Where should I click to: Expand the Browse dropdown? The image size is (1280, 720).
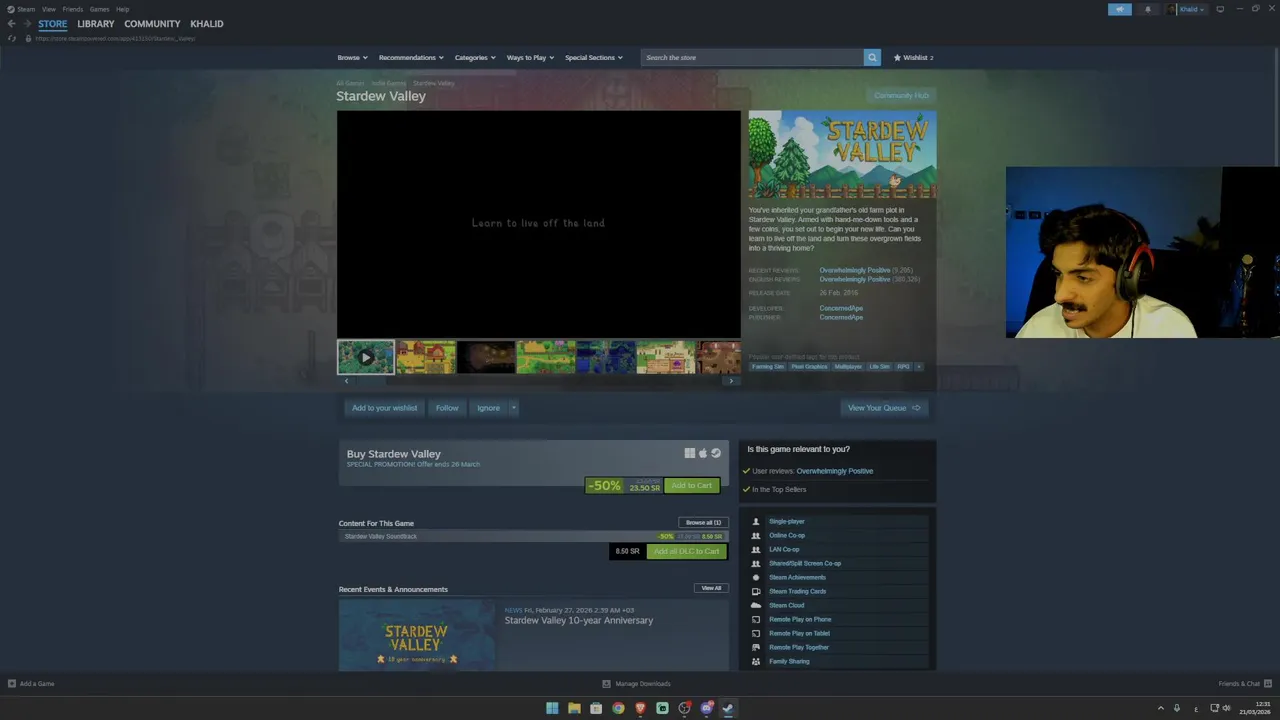coord(352,57)
